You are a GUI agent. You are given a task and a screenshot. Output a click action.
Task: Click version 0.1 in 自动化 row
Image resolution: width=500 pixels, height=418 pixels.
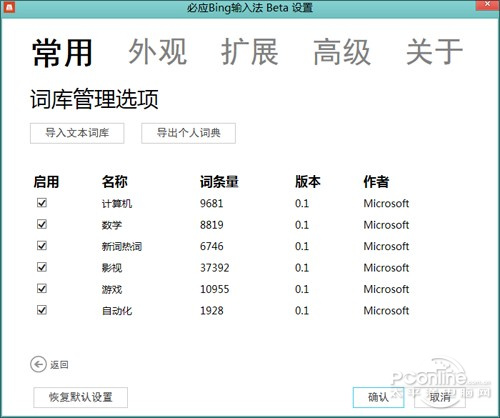click(x=302, y=311)
